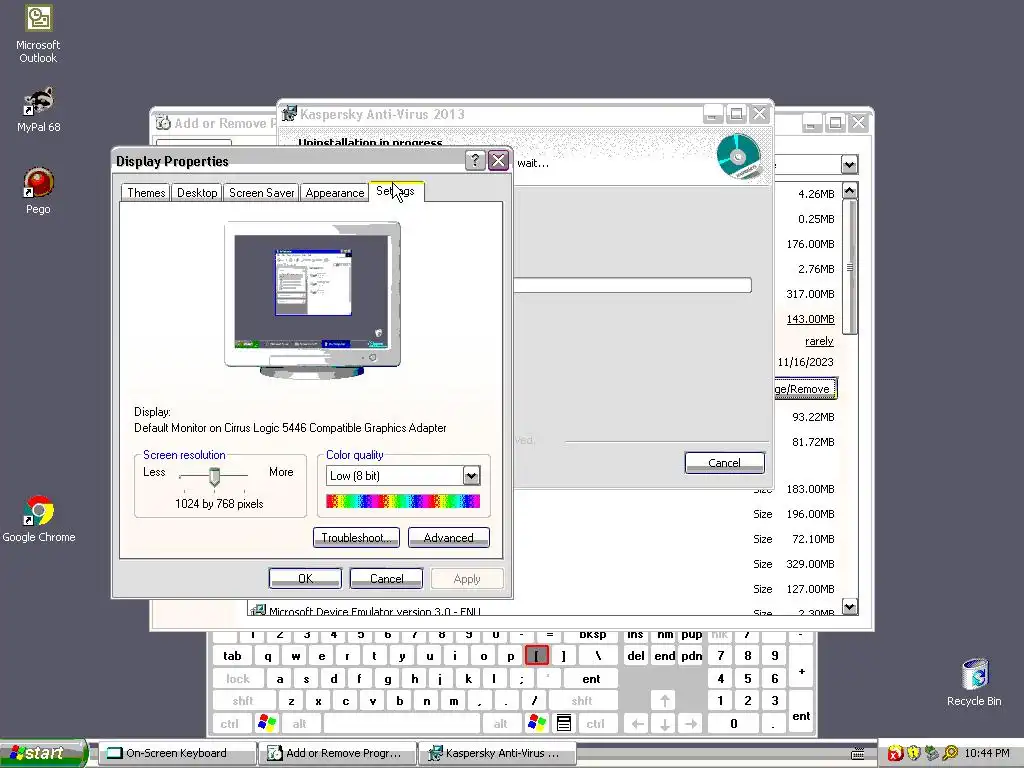Cancel the Kaspersky uninstallation
Viewport: 1024px width, 768px height.
[724, 462]
